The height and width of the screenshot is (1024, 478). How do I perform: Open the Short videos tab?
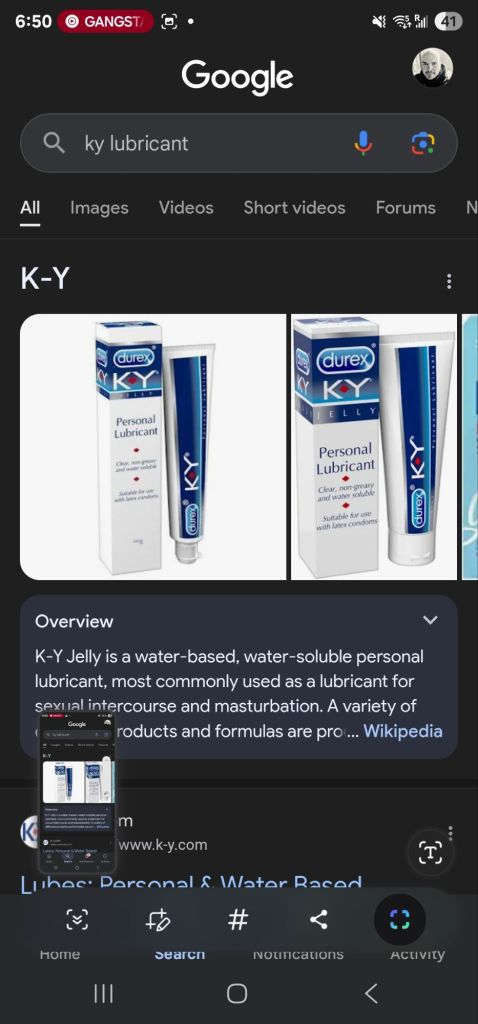[295, 208]
